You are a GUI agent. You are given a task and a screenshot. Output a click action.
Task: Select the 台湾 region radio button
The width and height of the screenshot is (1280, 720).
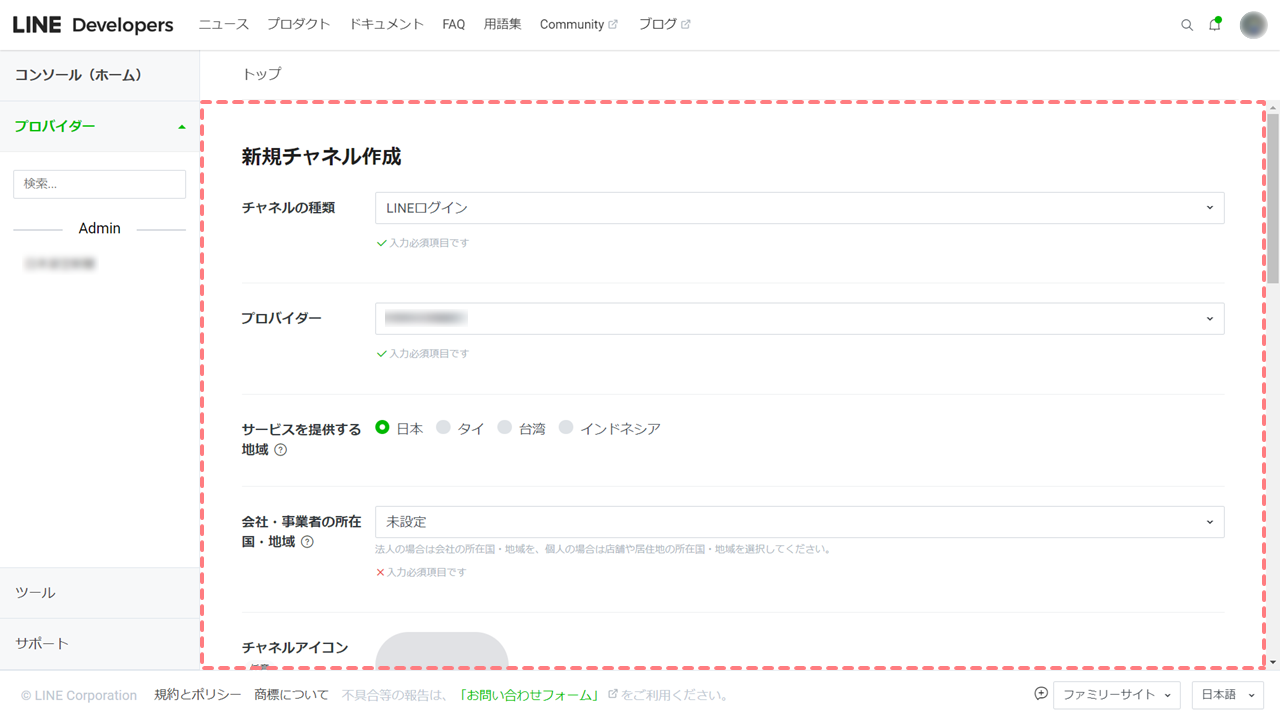point(505,427)
